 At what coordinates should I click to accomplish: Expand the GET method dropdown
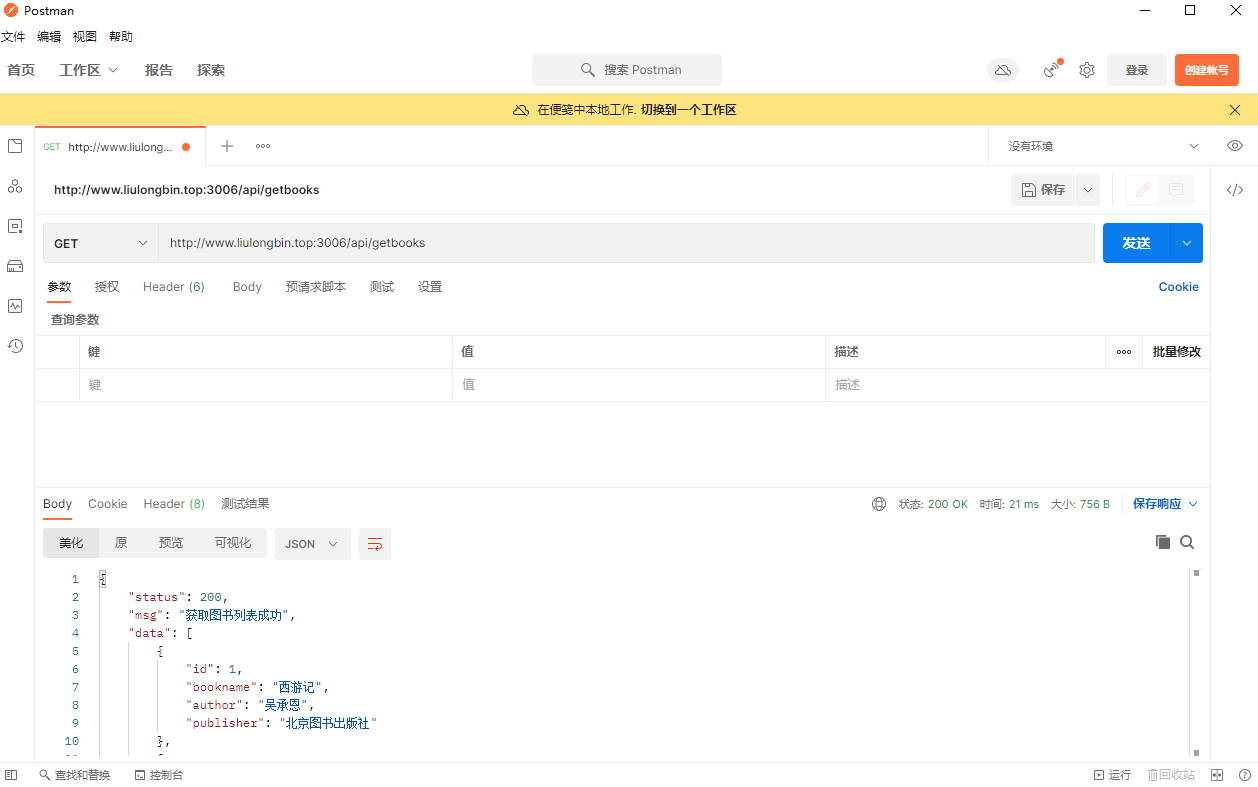point(101,243)
